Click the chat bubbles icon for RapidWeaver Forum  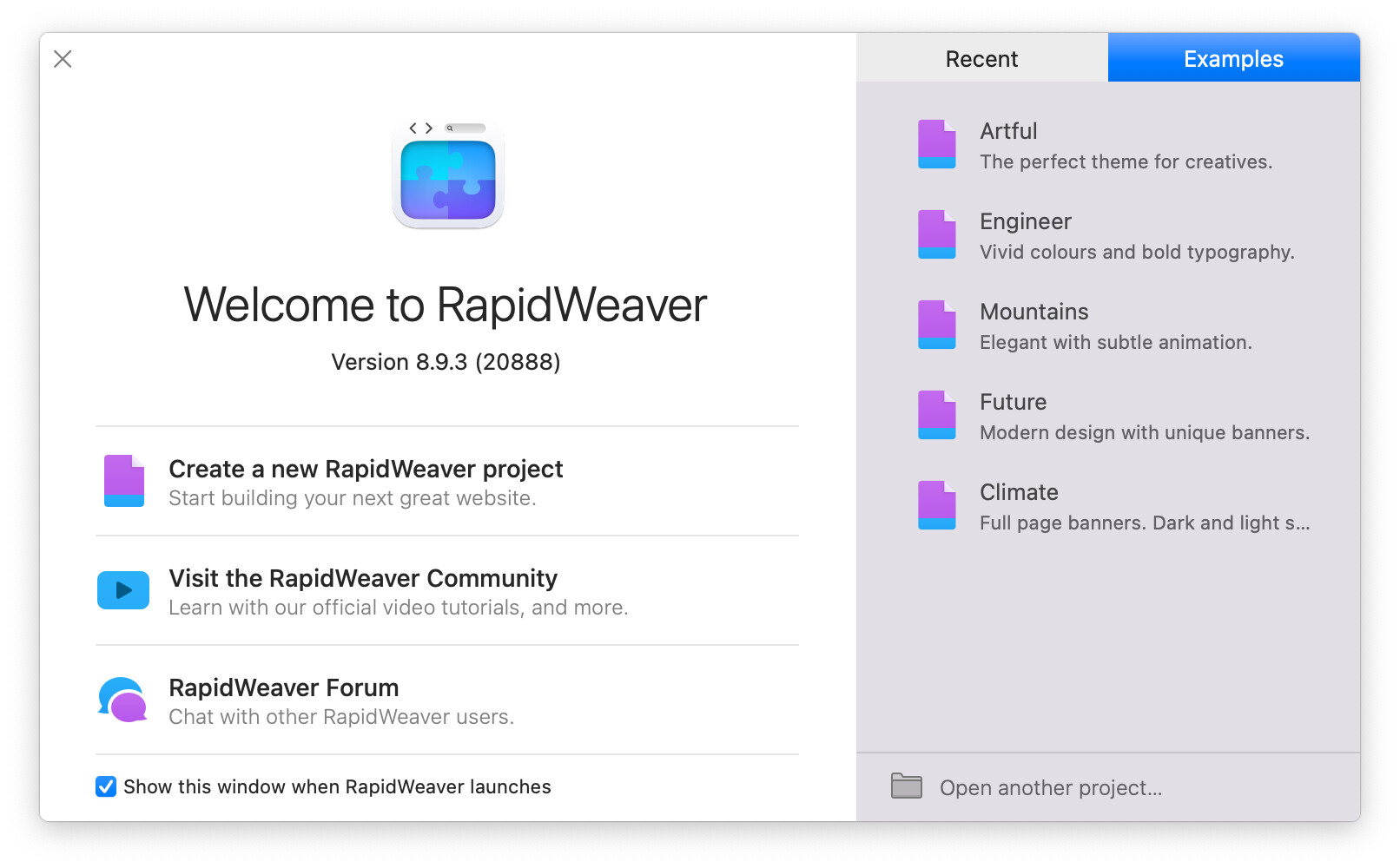[x=122, y=700]
